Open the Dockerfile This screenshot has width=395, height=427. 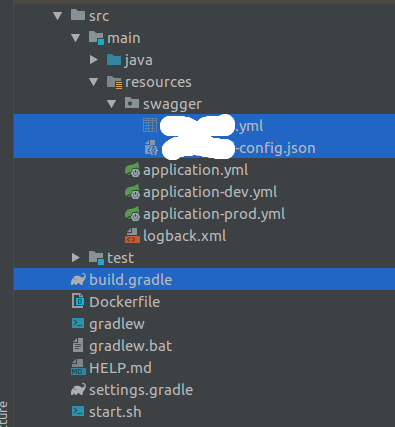click(x=125, y=302)
